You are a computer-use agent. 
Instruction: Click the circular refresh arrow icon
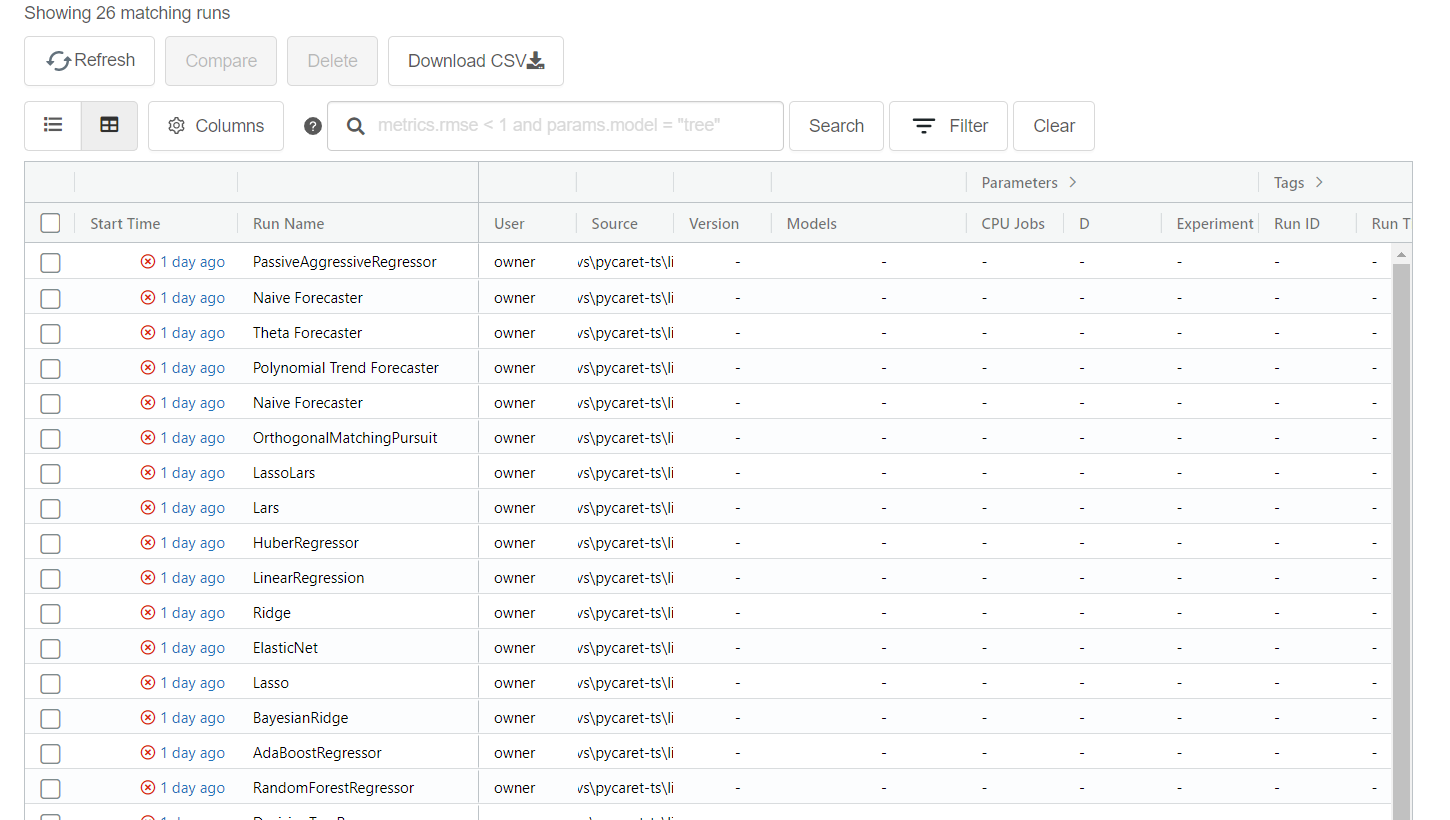tap(57, 60)
